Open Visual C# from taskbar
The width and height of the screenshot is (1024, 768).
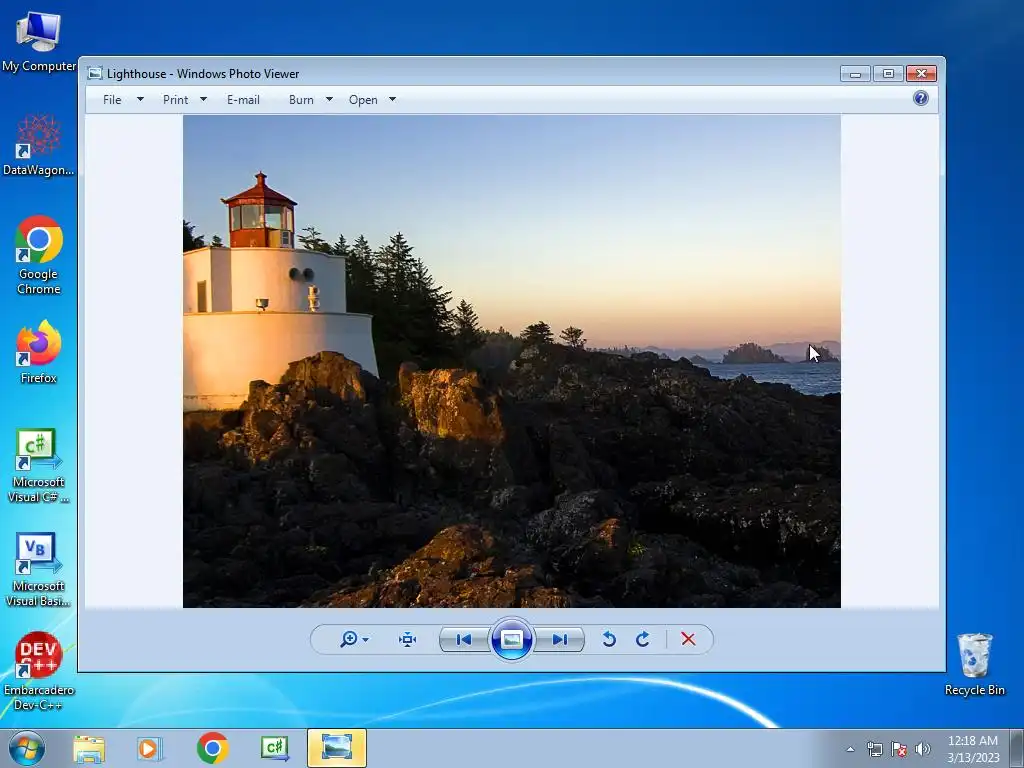coord(274,748)
